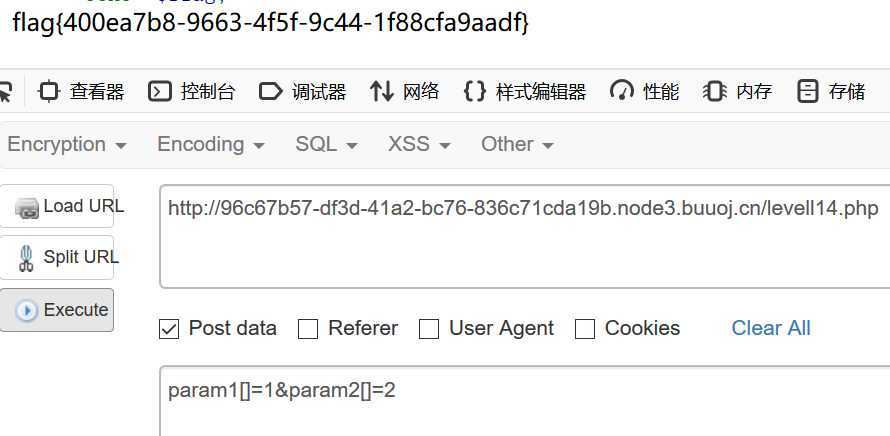Open the Debugger (调试器) tab icon

click(x=270, y=91)
